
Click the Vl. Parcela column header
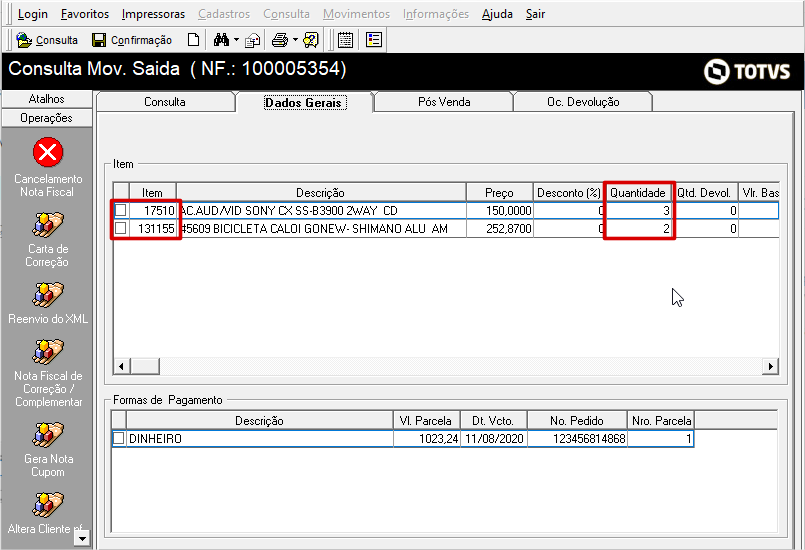click(426, 421)
